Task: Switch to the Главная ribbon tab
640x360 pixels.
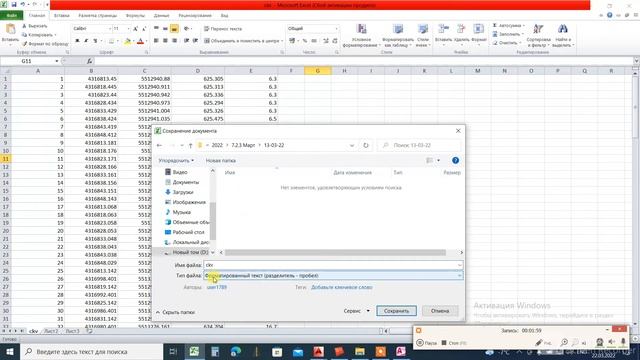Action: point(37,16)
